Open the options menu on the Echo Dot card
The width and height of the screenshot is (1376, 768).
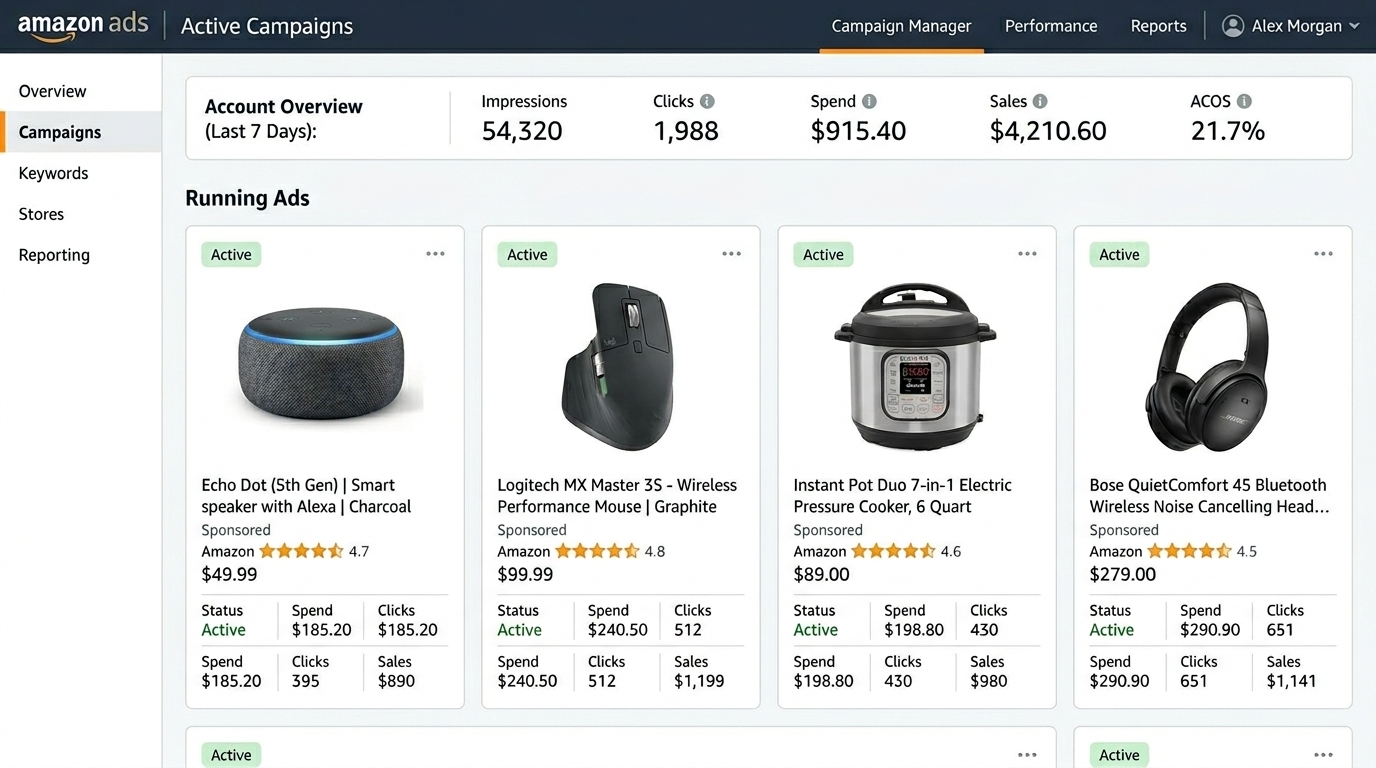click(435, 254)
